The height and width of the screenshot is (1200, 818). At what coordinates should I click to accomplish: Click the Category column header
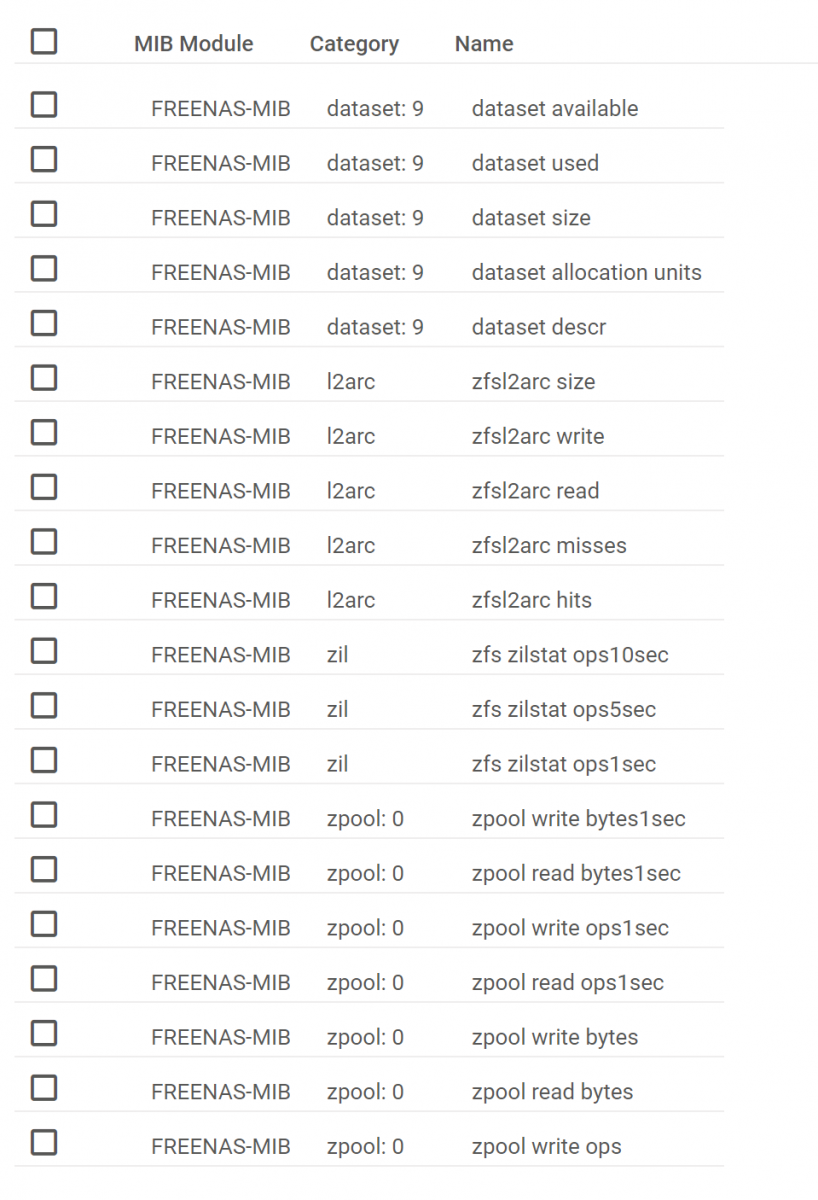[354, 44]
